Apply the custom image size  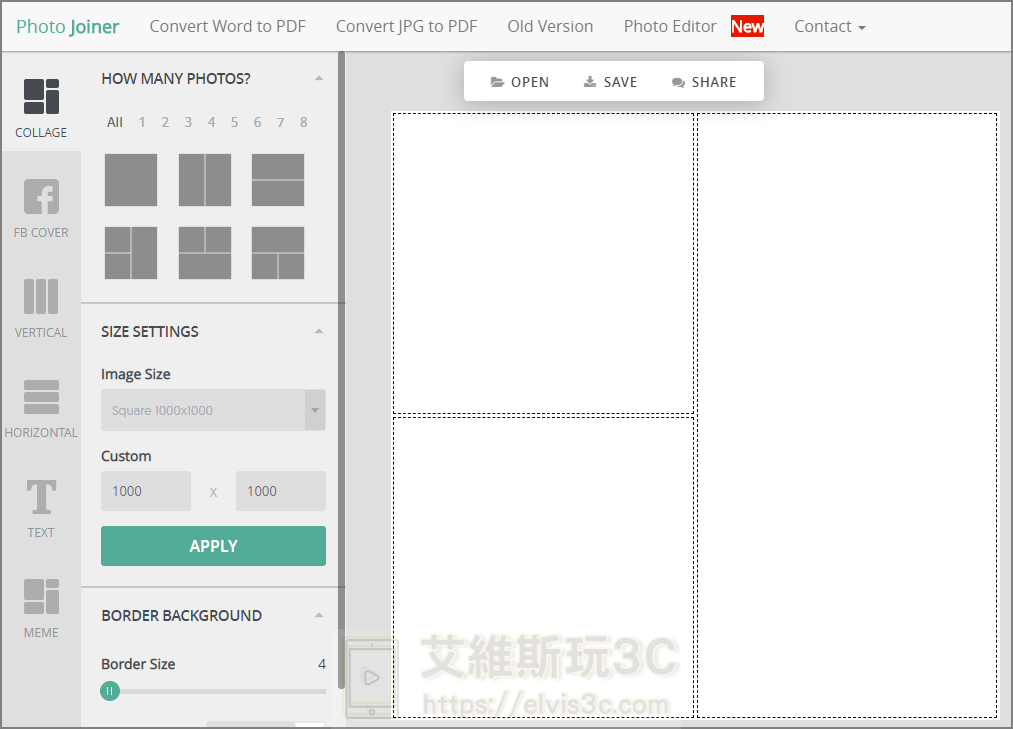pos(213,546)
